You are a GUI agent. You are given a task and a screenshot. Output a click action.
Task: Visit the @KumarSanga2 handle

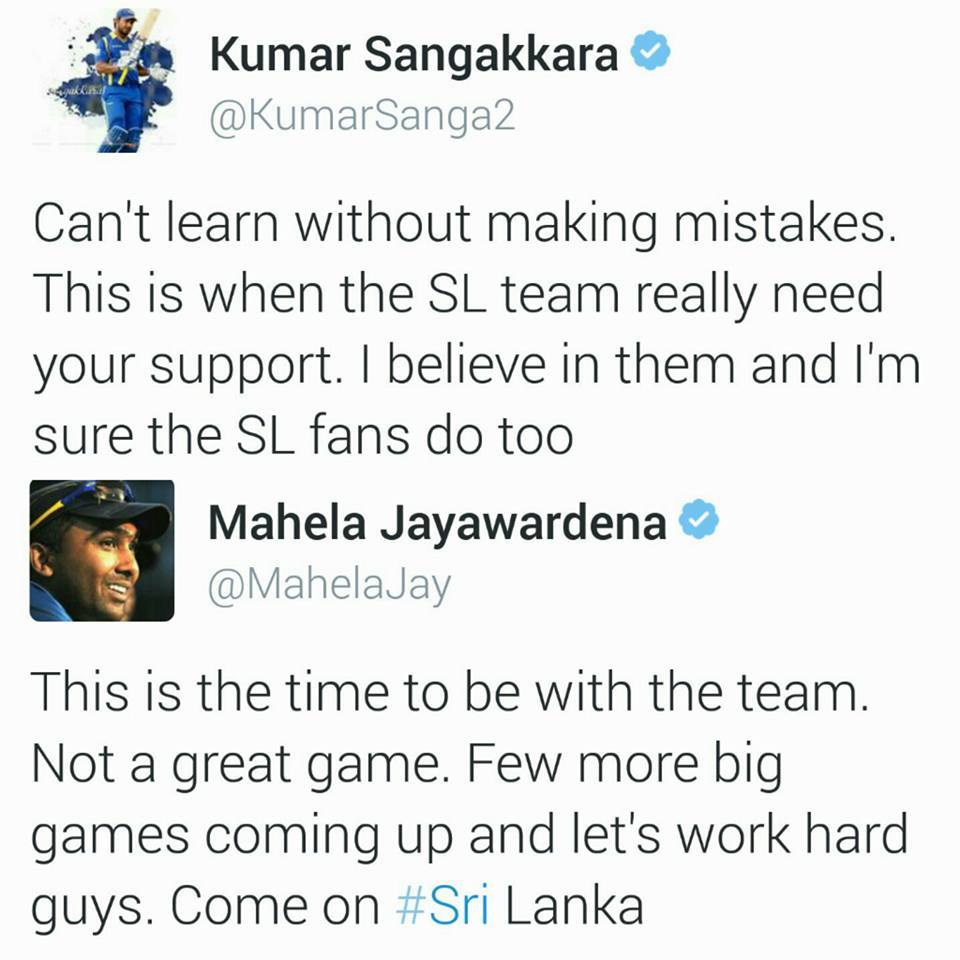click(362, 117)
